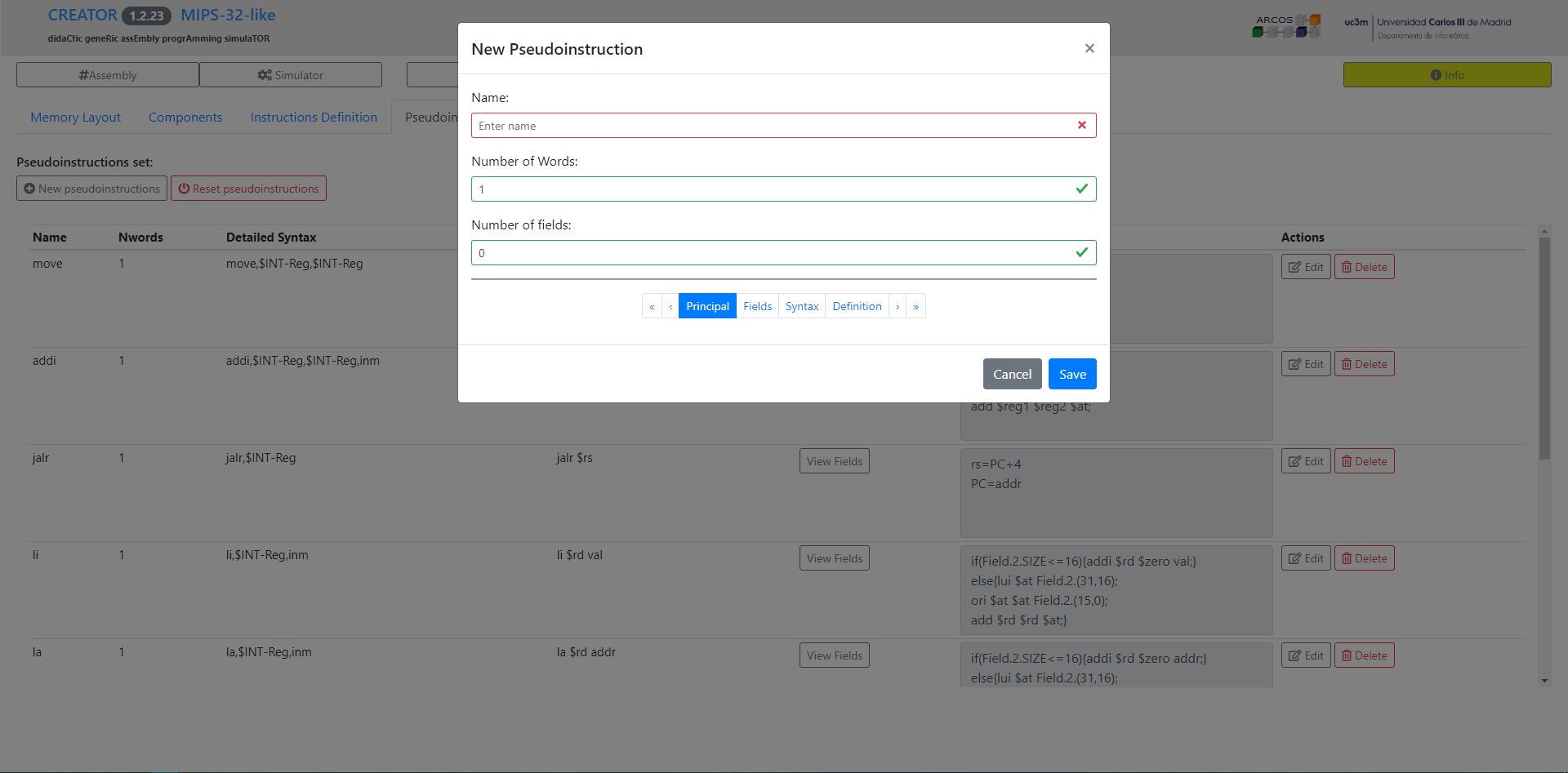1568x773 pixels.
Task: Click the Number of fields input
Action: coord(772,253)
